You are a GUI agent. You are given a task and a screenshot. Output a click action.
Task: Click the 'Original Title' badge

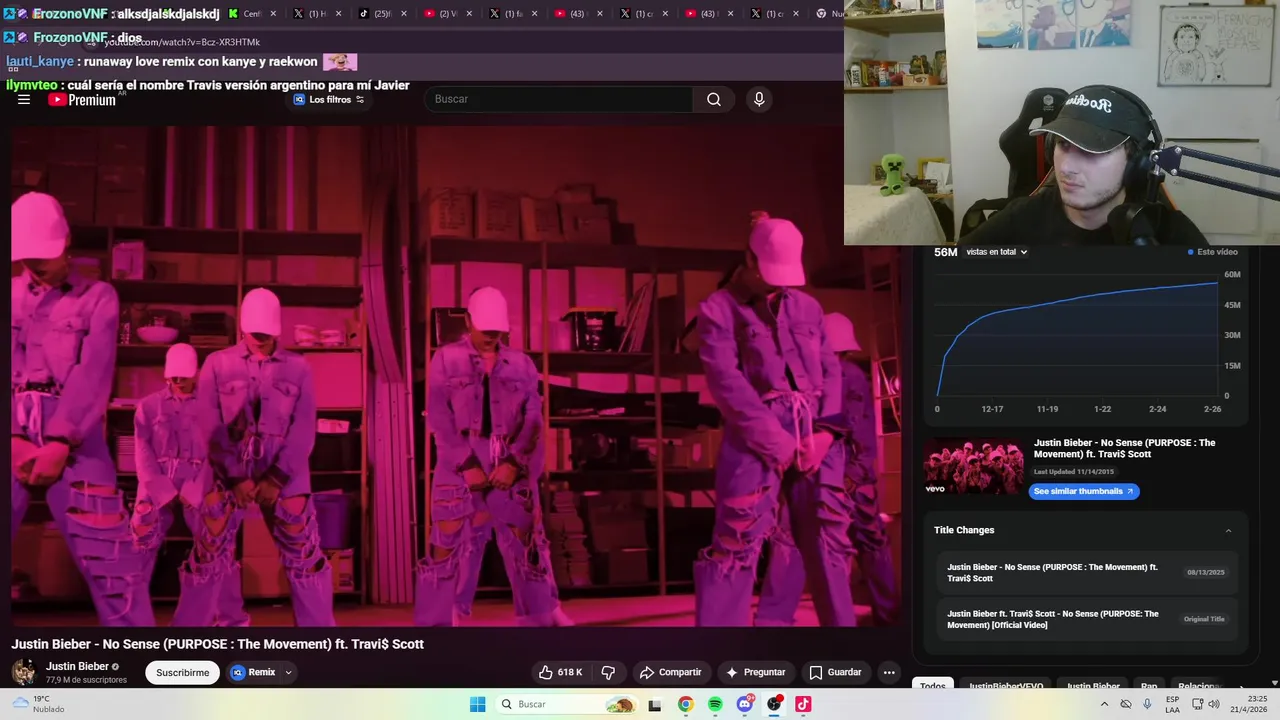click(1203, 619)
